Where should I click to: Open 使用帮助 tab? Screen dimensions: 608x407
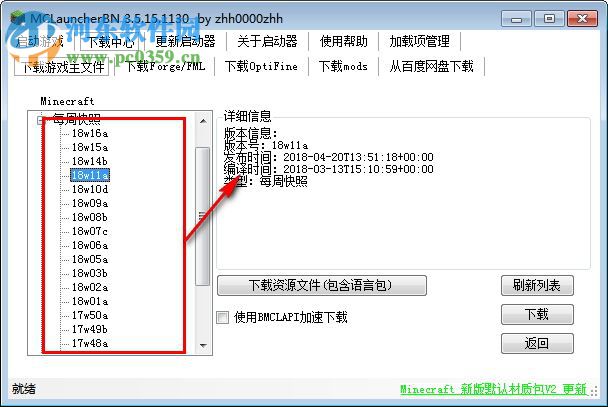pos(344,41)
